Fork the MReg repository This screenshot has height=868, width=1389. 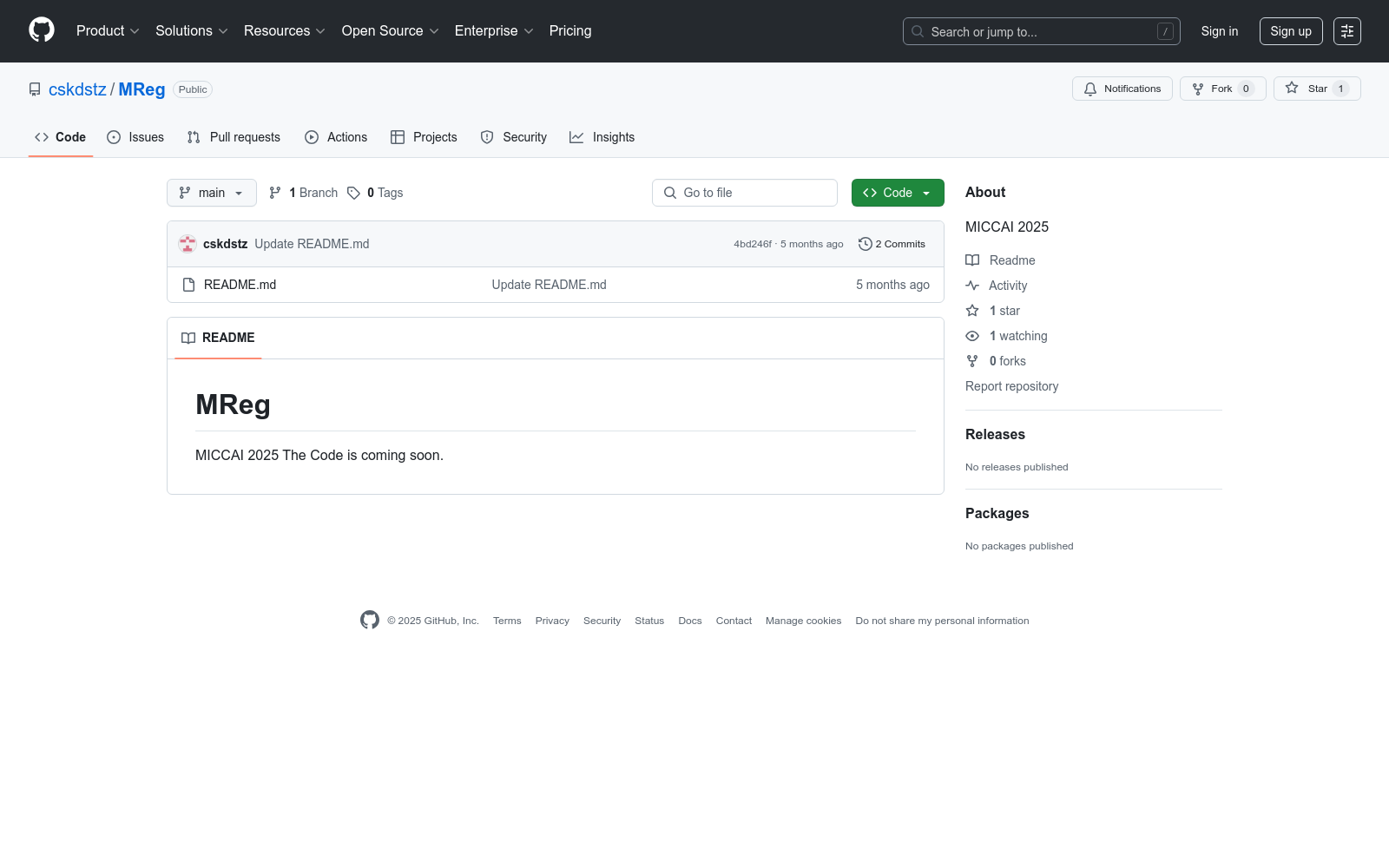(x=1222, y=89)
